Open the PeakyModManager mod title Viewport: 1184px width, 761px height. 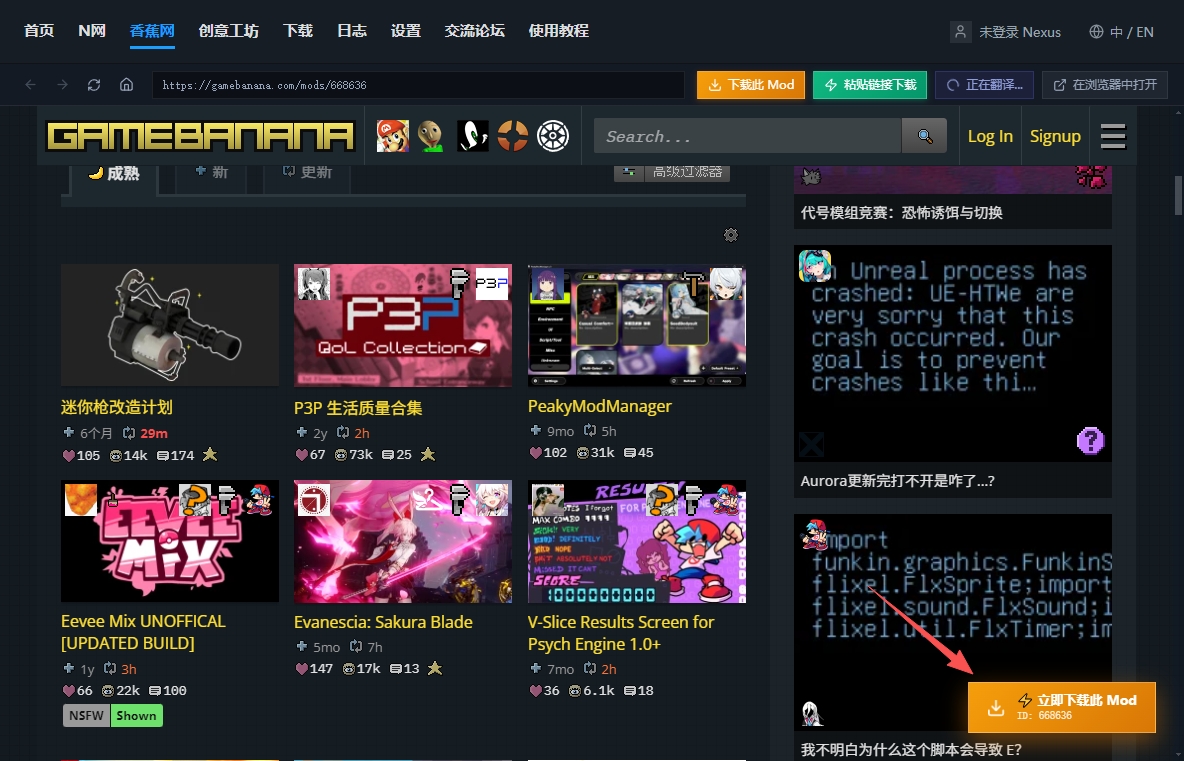[x=600, y=406]
